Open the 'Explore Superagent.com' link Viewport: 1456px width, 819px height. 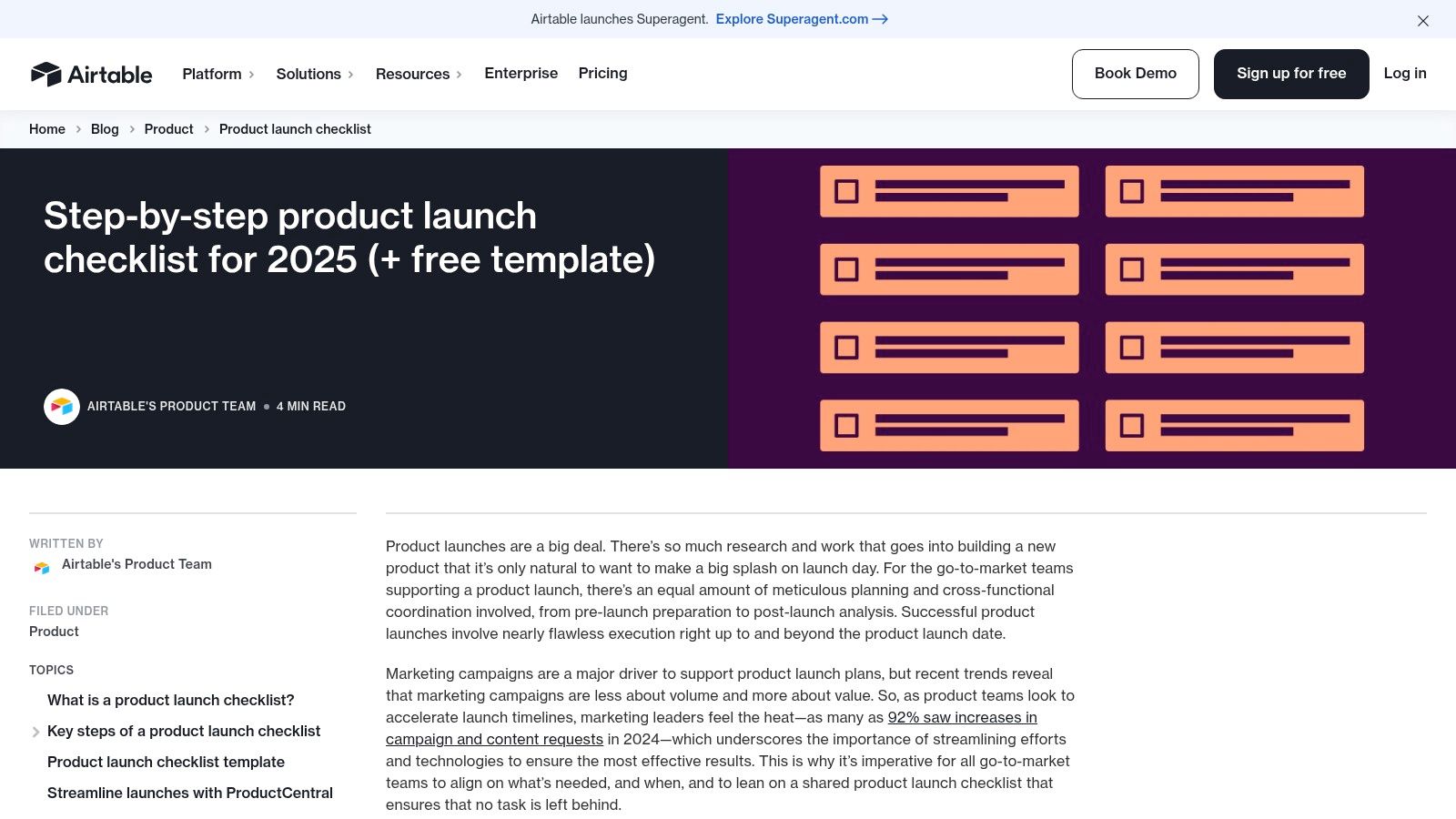(790, 19)
